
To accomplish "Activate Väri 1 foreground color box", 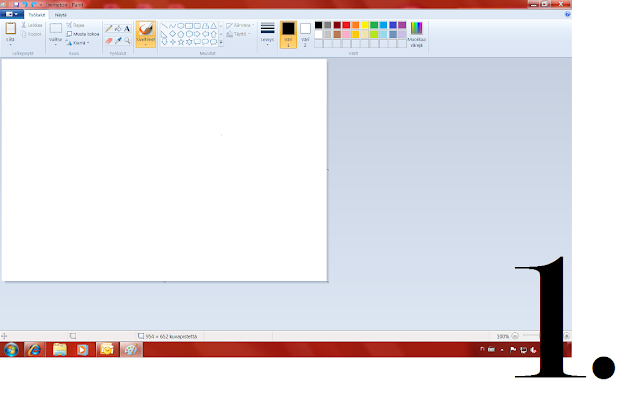I will click(x=288, y=34).
